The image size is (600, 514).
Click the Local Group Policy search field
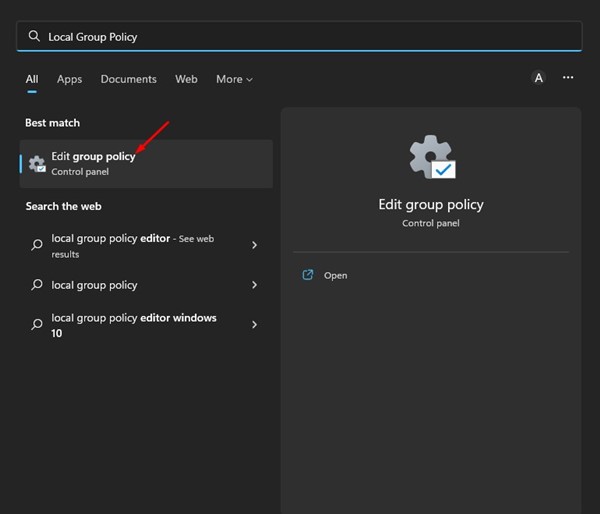(299, 37)
